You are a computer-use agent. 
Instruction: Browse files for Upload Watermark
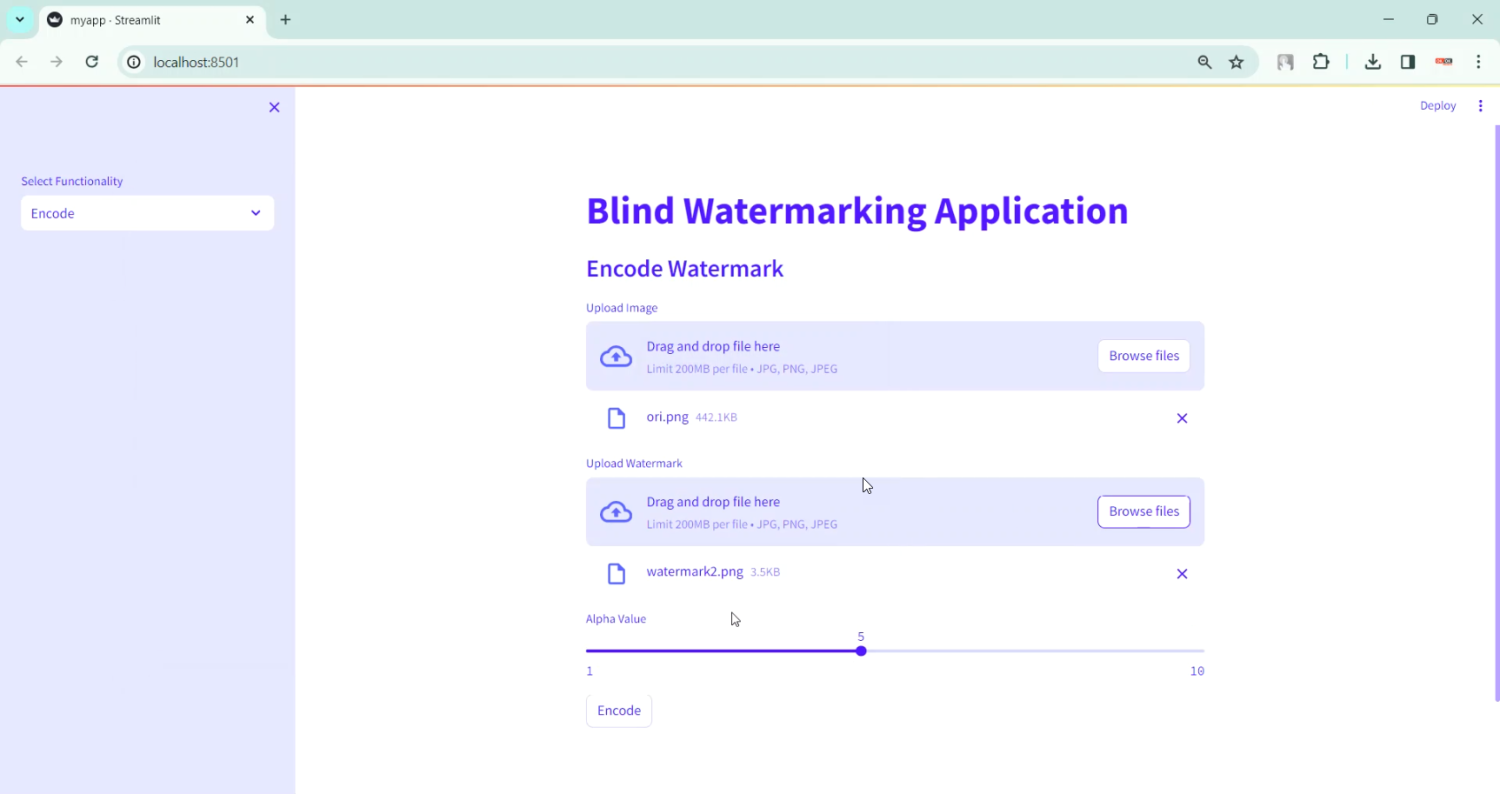[x=1143, y=512]
